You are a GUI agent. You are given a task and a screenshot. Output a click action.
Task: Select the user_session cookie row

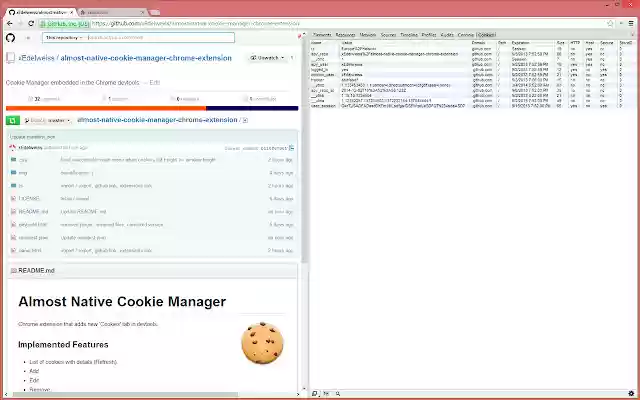coord(473,106)
